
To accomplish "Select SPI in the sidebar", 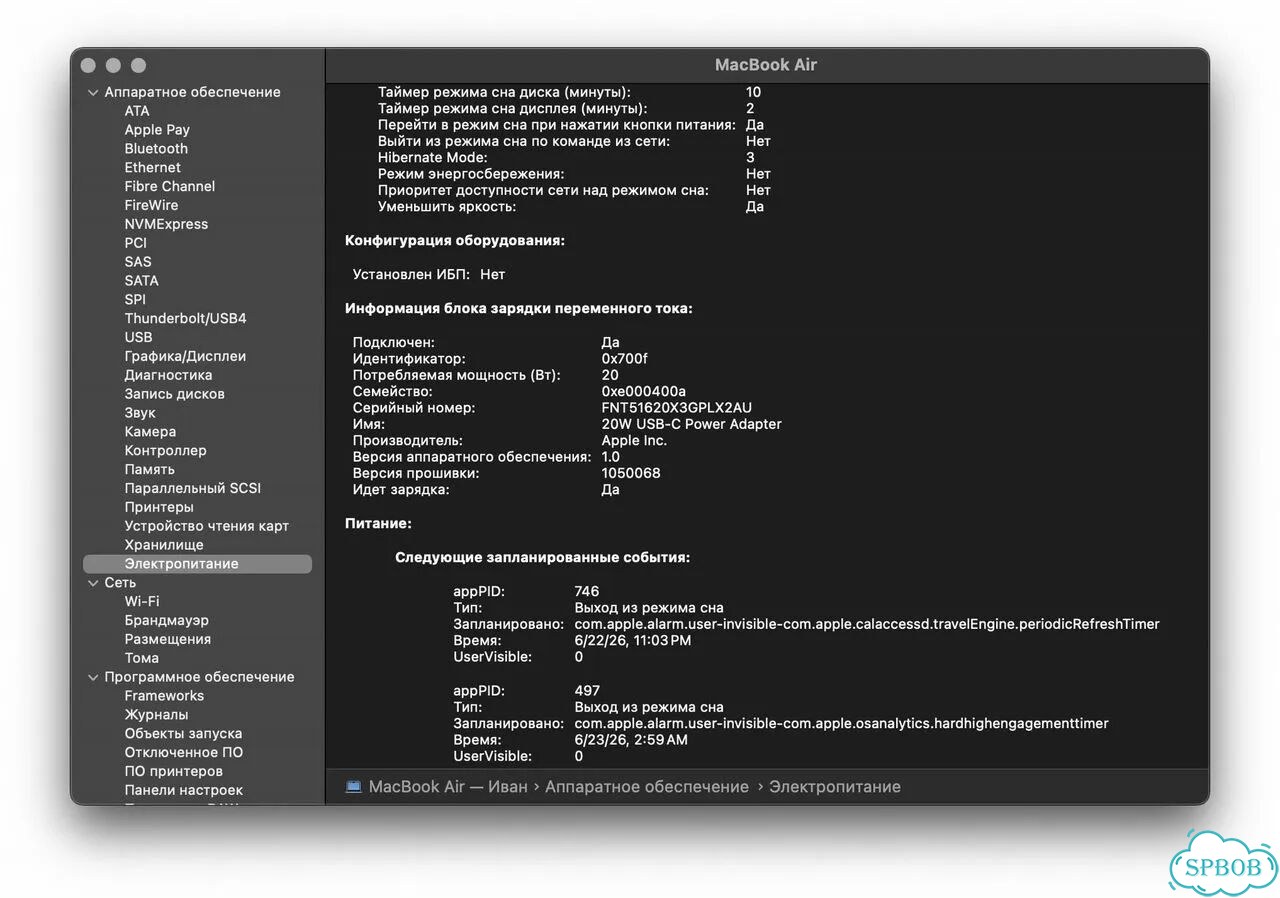I will 135,299.
